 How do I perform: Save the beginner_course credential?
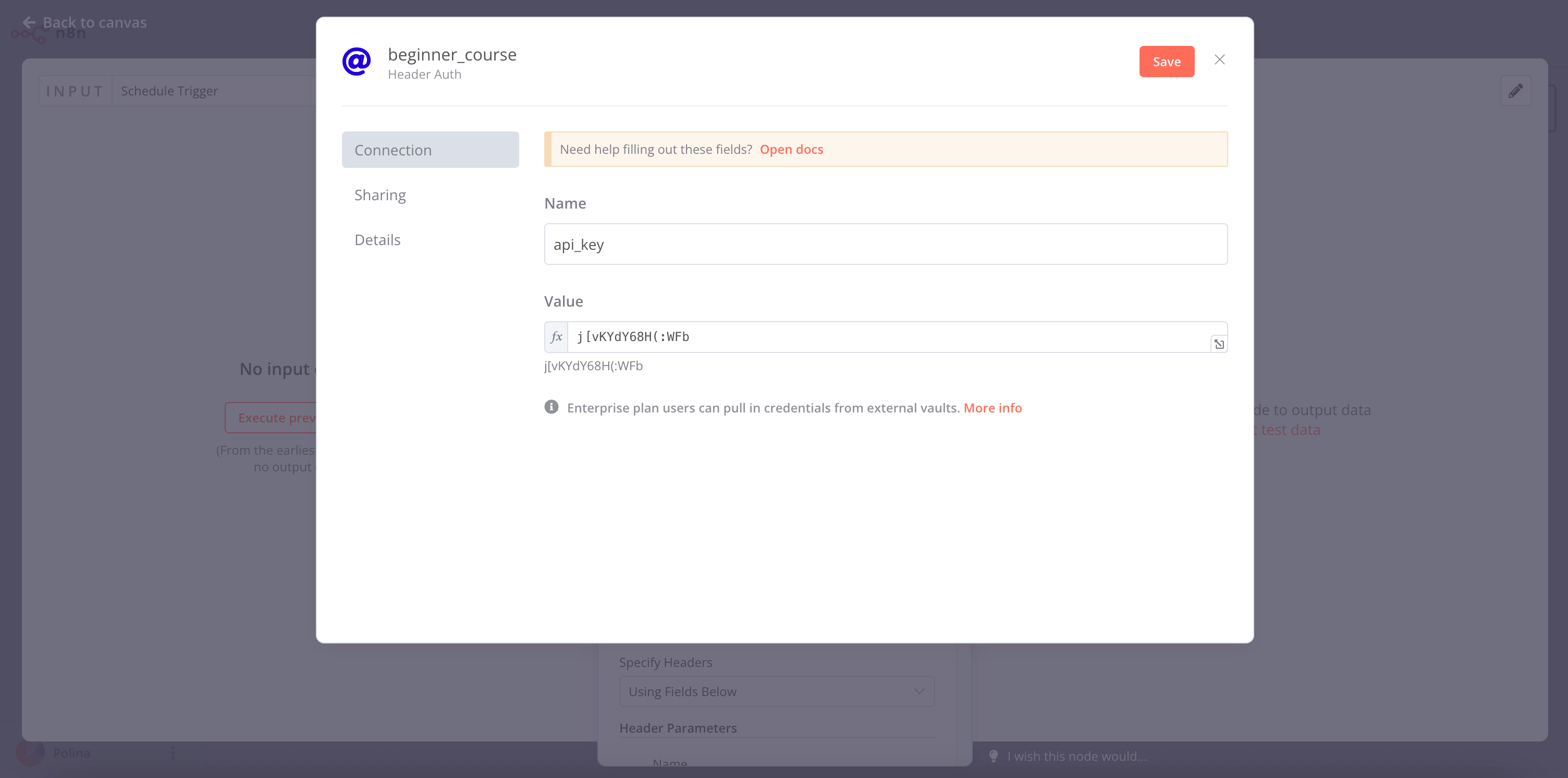point(1166,61)
